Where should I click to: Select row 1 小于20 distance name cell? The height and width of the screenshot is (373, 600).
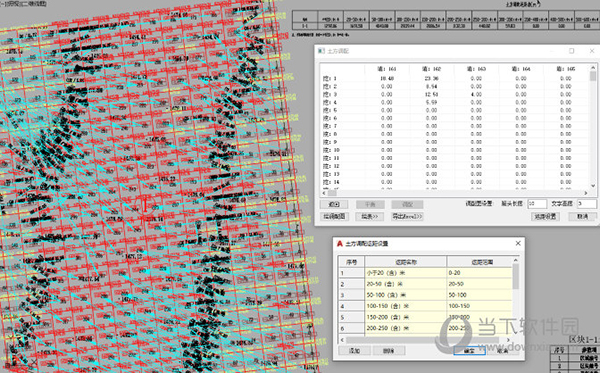click(406, 273)
